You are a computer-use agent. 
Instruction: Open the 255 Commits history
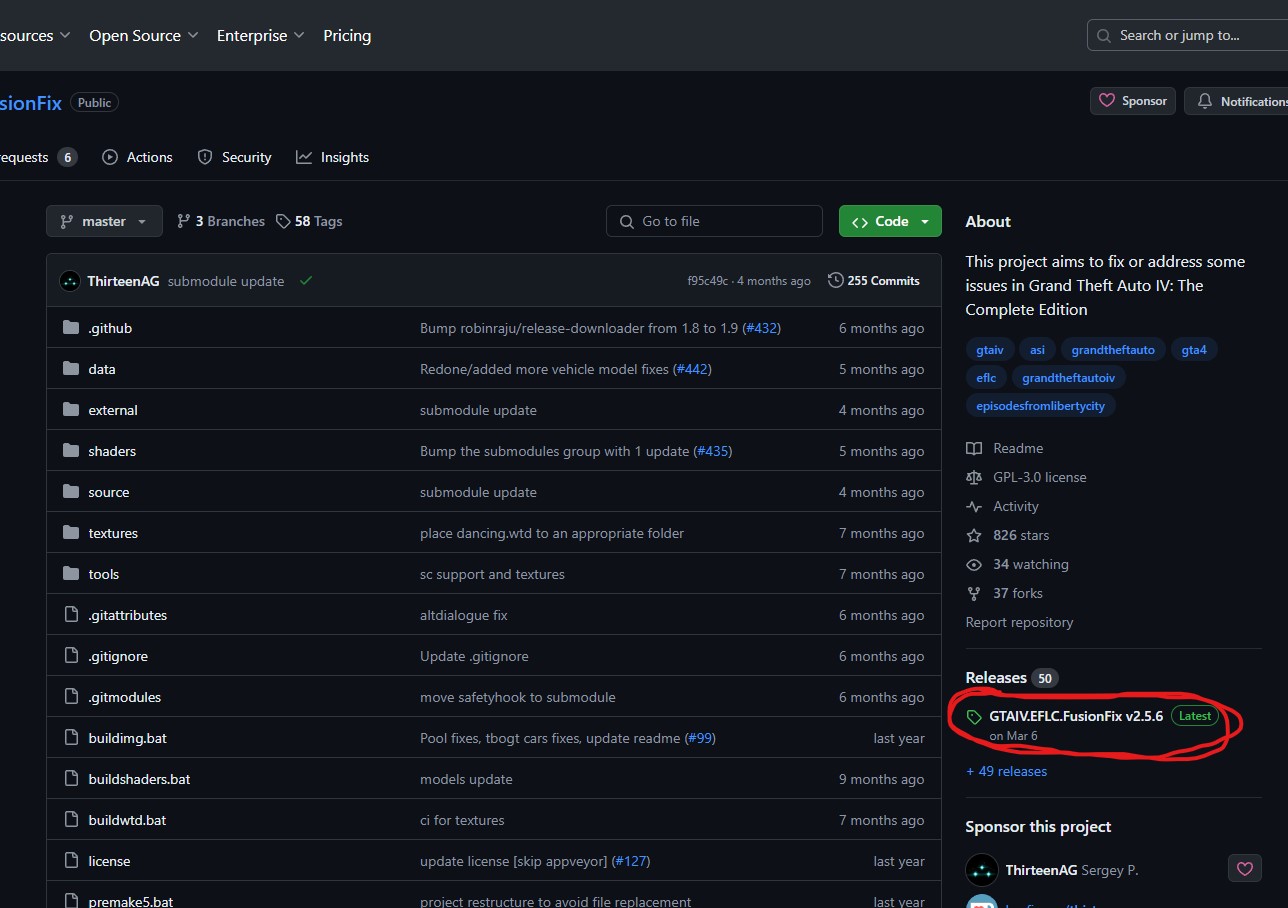pyautogui.click(x=874, y=281)
